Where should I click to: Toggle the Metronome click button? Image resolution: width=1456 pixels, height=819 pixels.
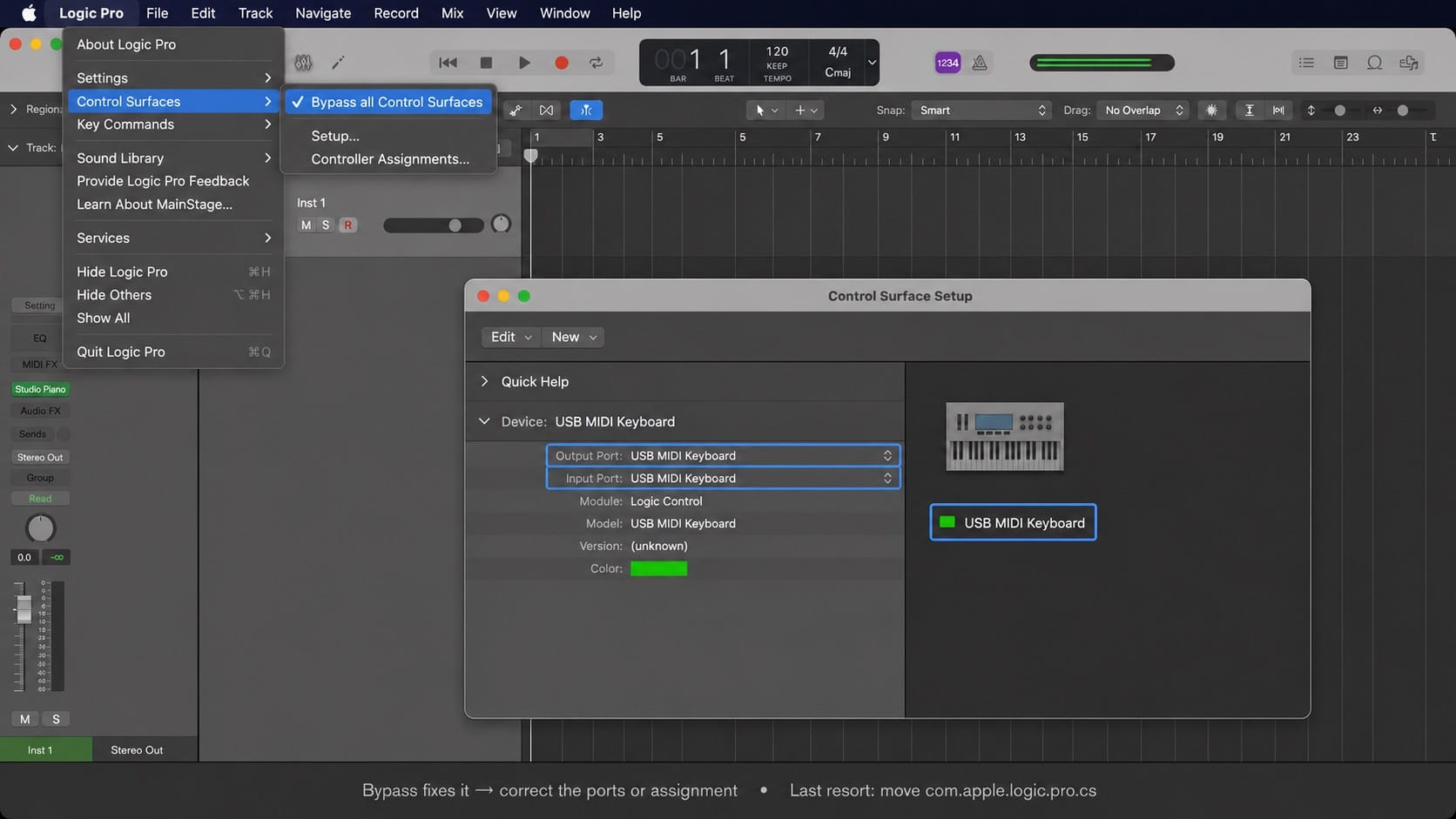click(x=980, y=63)
